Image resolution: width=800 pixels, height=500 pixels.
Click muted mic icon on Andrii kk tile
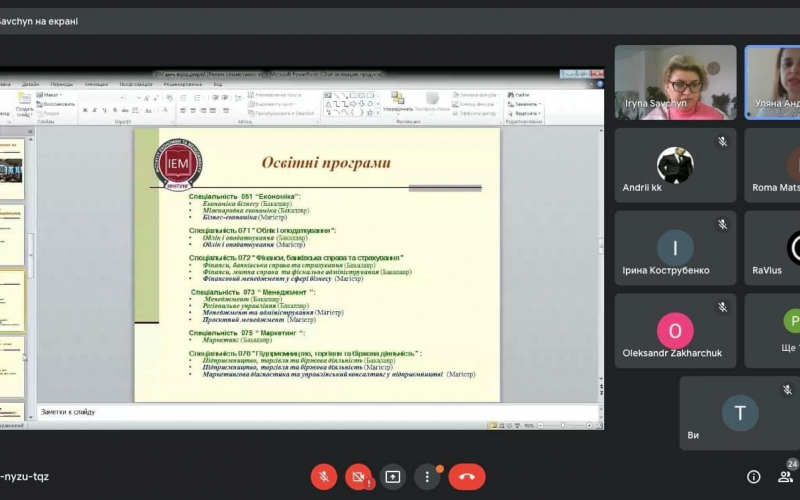722,141
